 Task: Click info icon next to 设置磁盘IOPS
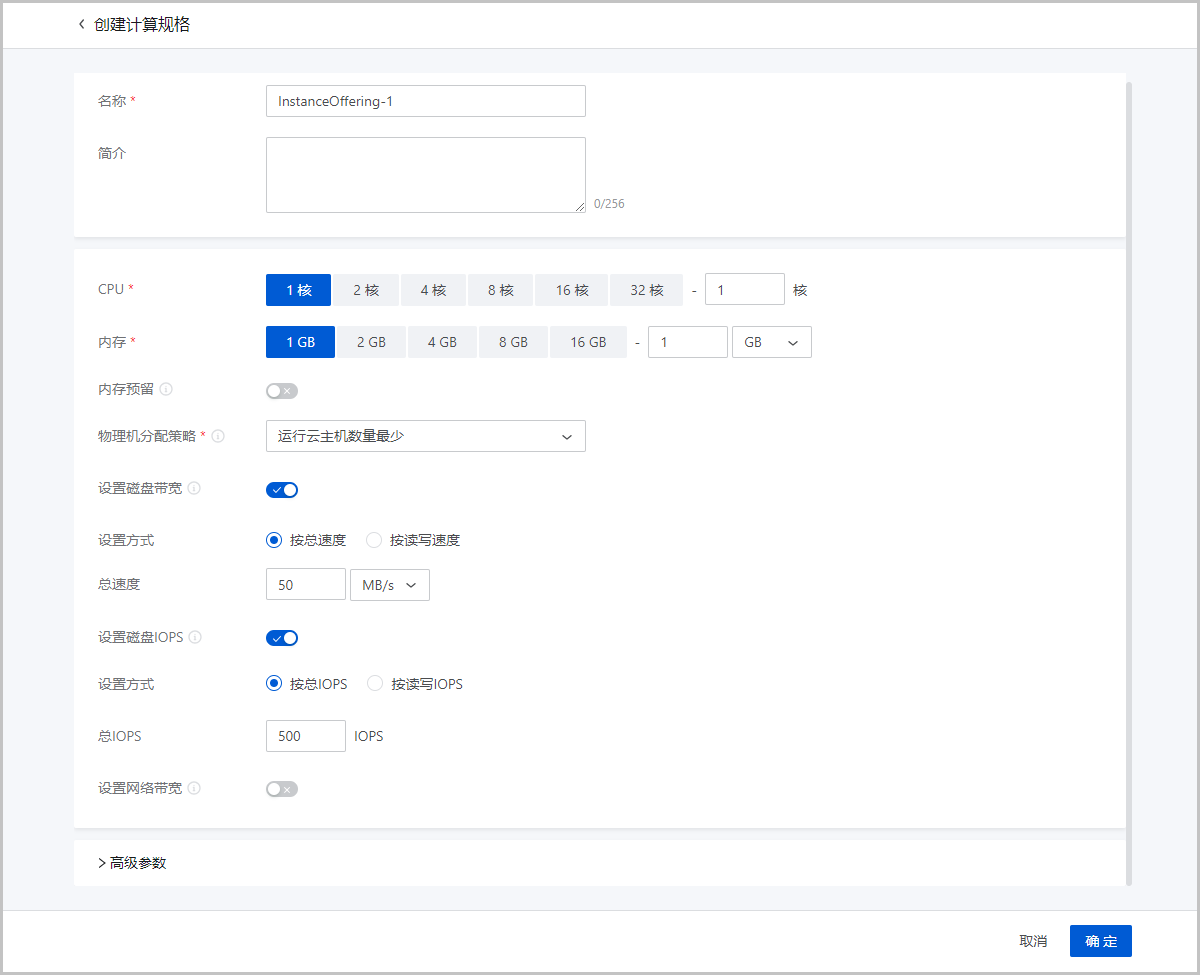[x=195, y=637]
